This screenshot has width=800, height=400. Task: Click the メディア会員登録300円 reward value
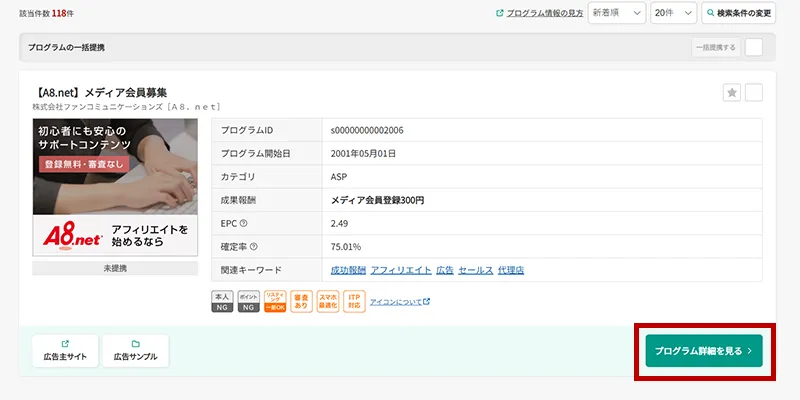pos(377,201)
